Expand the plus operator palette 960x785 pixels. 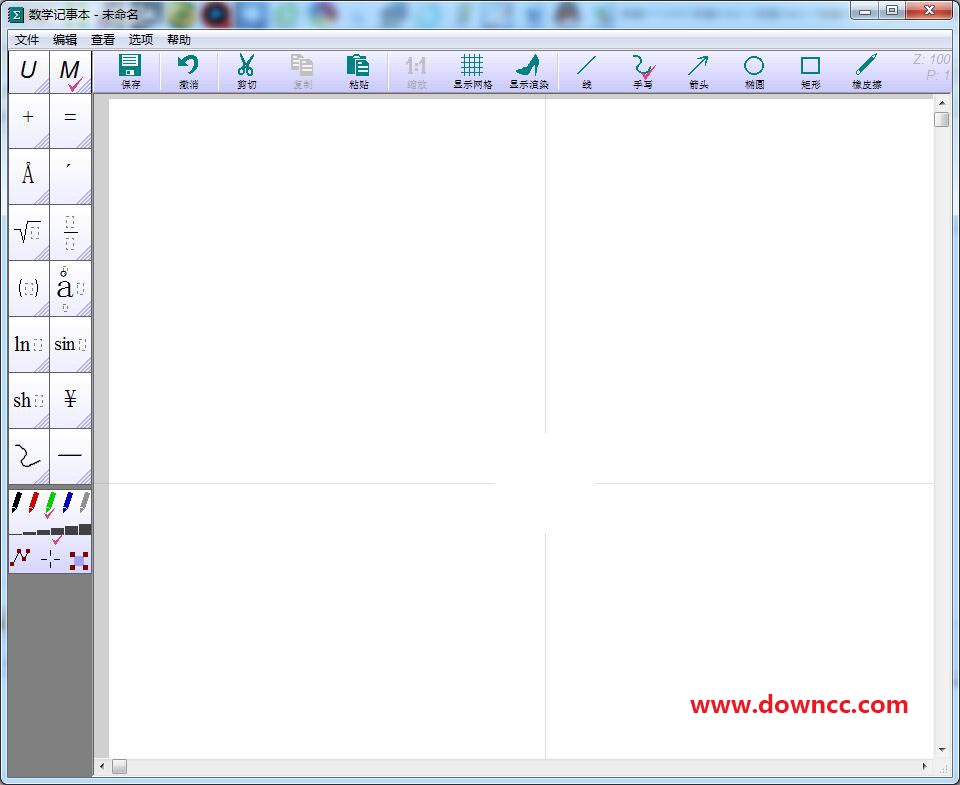28,117
